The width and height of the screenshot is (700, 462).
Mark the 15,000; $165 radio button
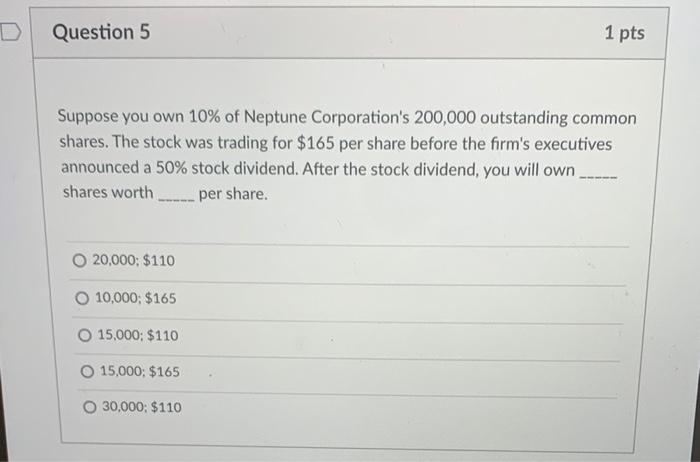coord(86,372)
